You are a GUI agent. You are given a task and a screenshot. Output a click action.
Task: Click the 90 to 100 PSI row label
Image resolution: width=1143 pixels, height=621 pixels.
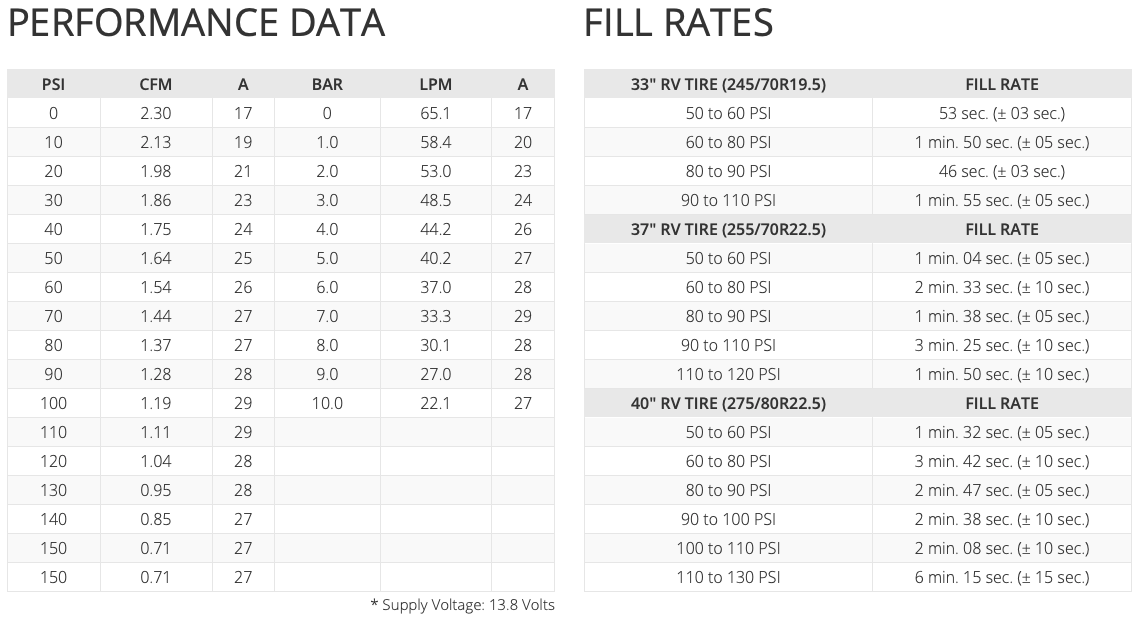pos(728,519)
